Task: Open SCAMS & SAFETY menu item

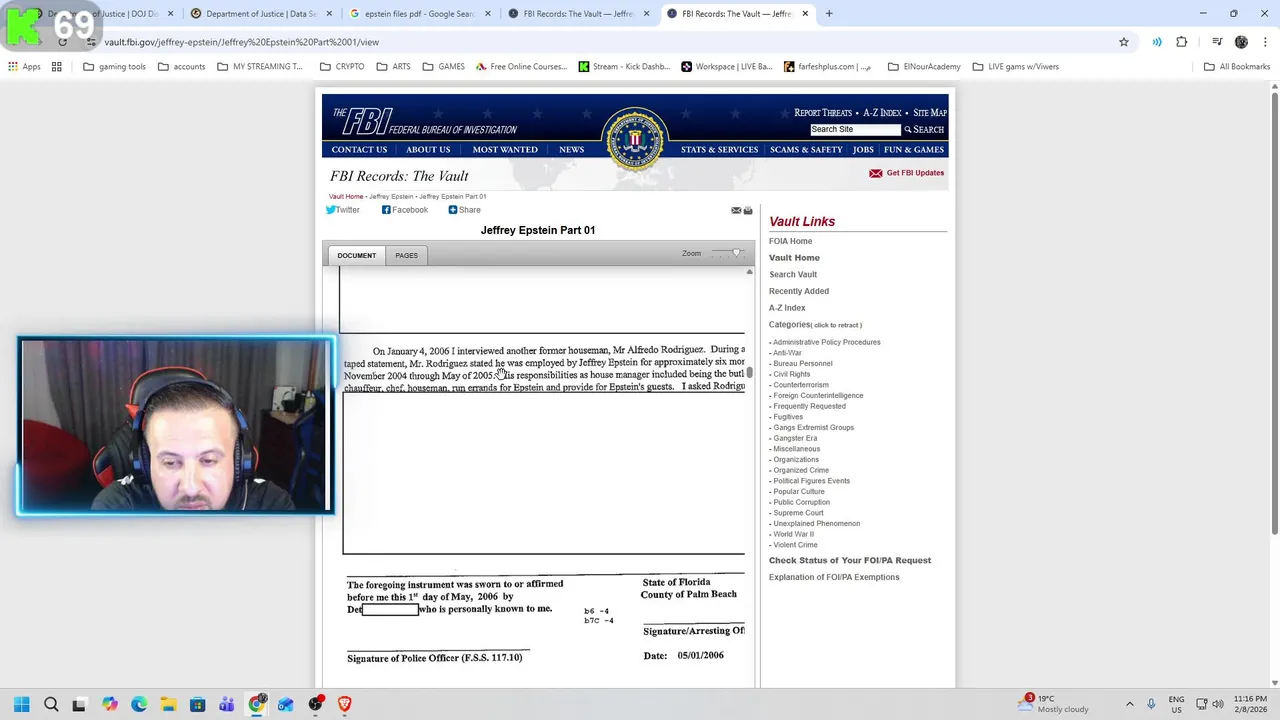Action: pos(806,150)
